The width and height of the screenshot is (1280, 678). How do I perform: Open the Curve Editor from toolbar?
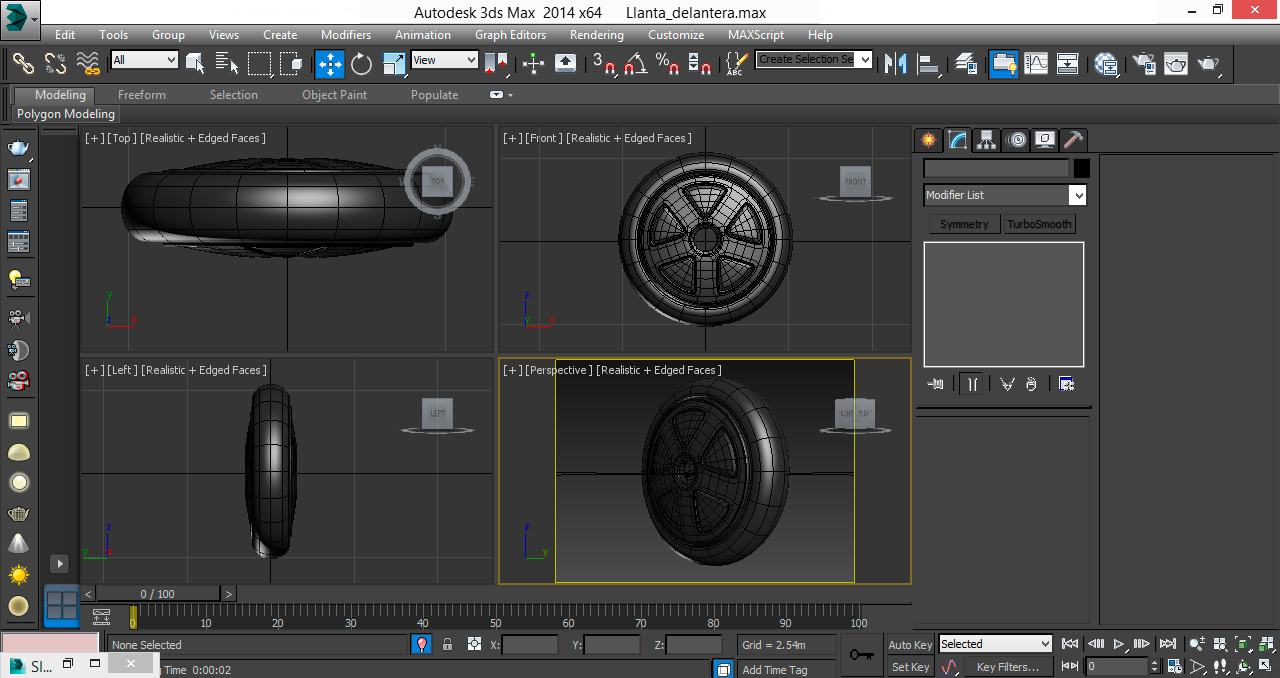(x=1036, y=64)
